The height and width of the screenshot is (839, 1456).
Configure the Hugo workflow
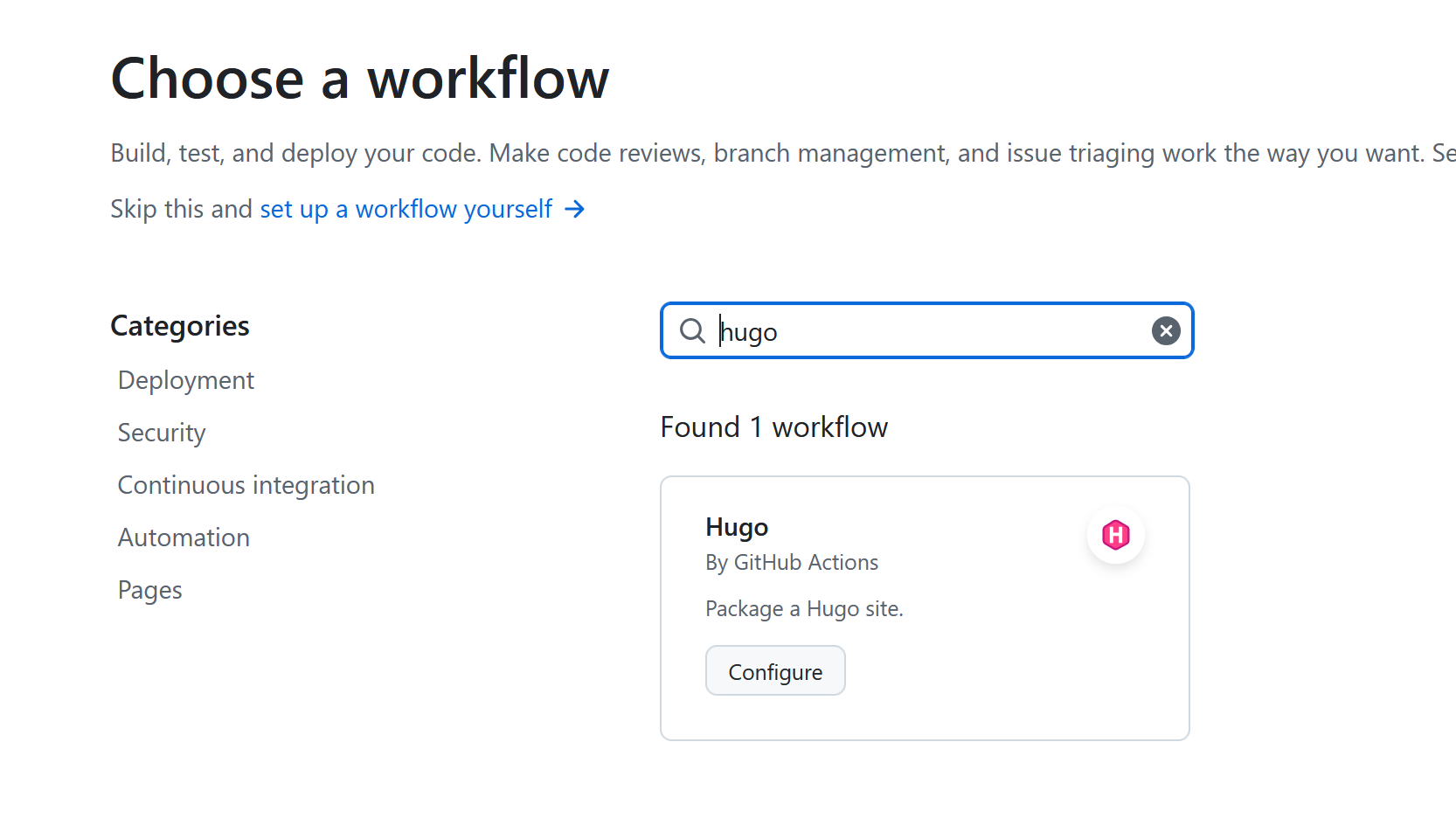point(775,670)
